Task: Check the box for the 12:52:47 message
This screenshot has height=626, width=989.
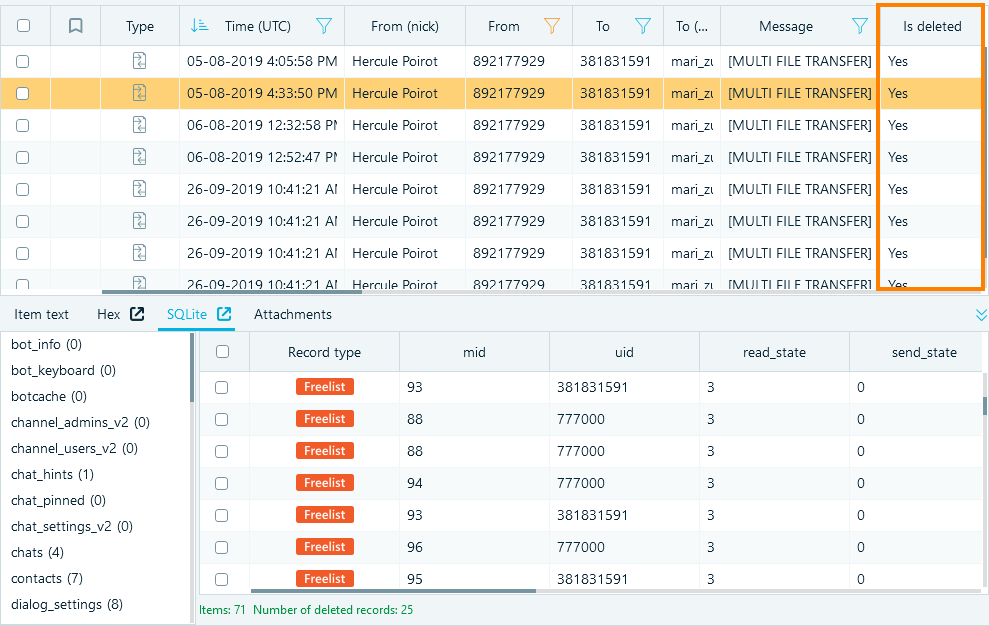Action: (x=23, y=157)
